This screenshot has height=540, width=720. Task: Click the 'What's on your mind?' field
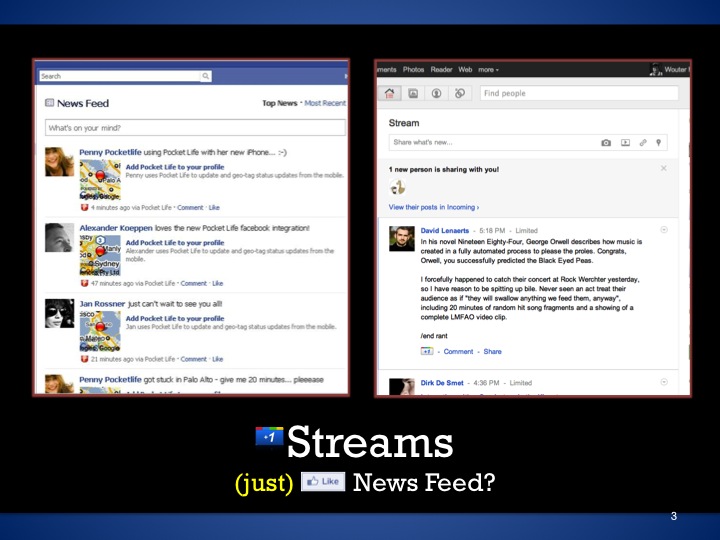195,128
